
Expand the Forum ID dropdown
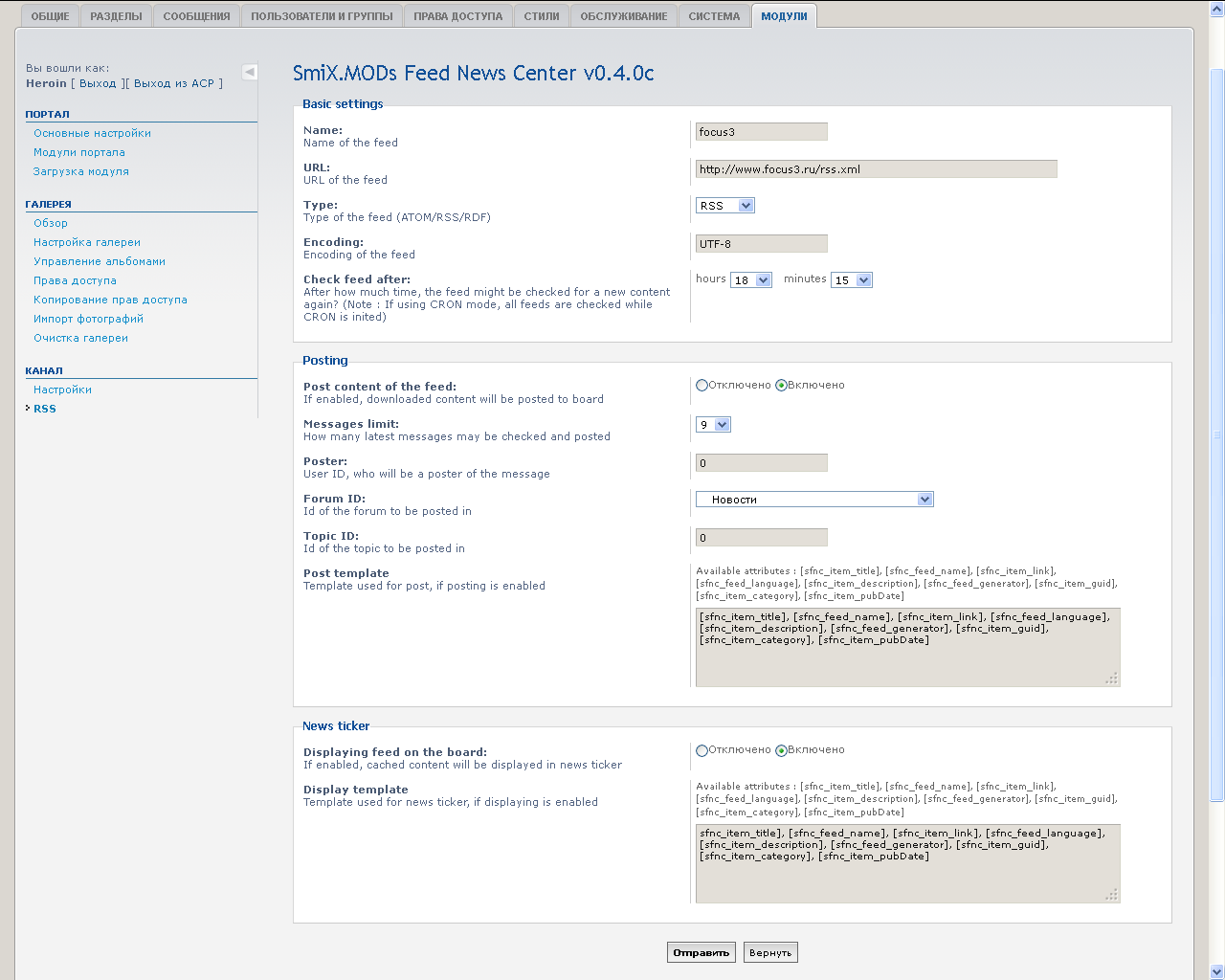(x=814, y=500)
